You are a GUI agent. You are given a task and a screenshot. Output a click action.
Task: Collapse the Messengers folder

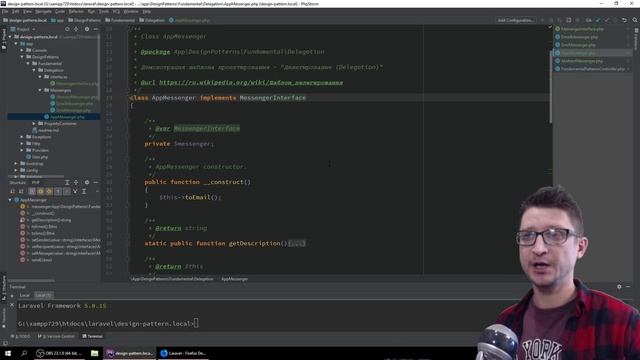pos(40,90)
